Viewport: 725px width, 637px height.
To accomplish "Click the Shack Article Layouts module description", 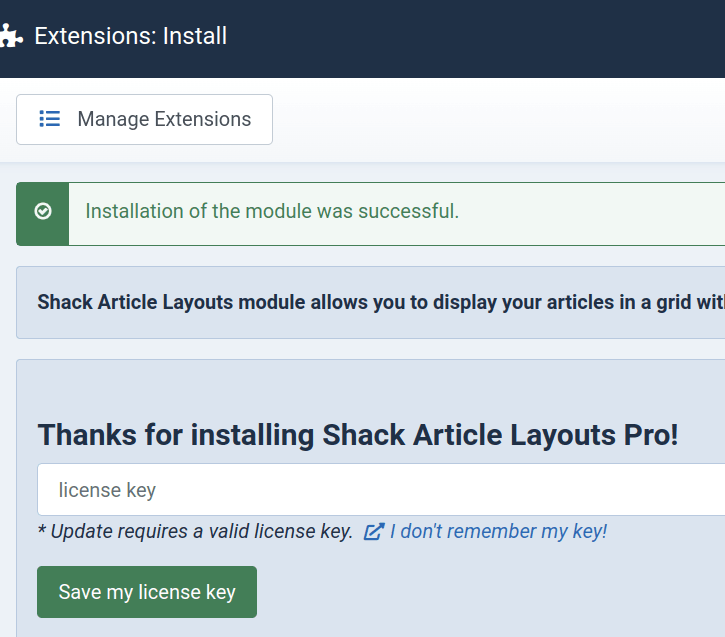I will tap(381, 302).
